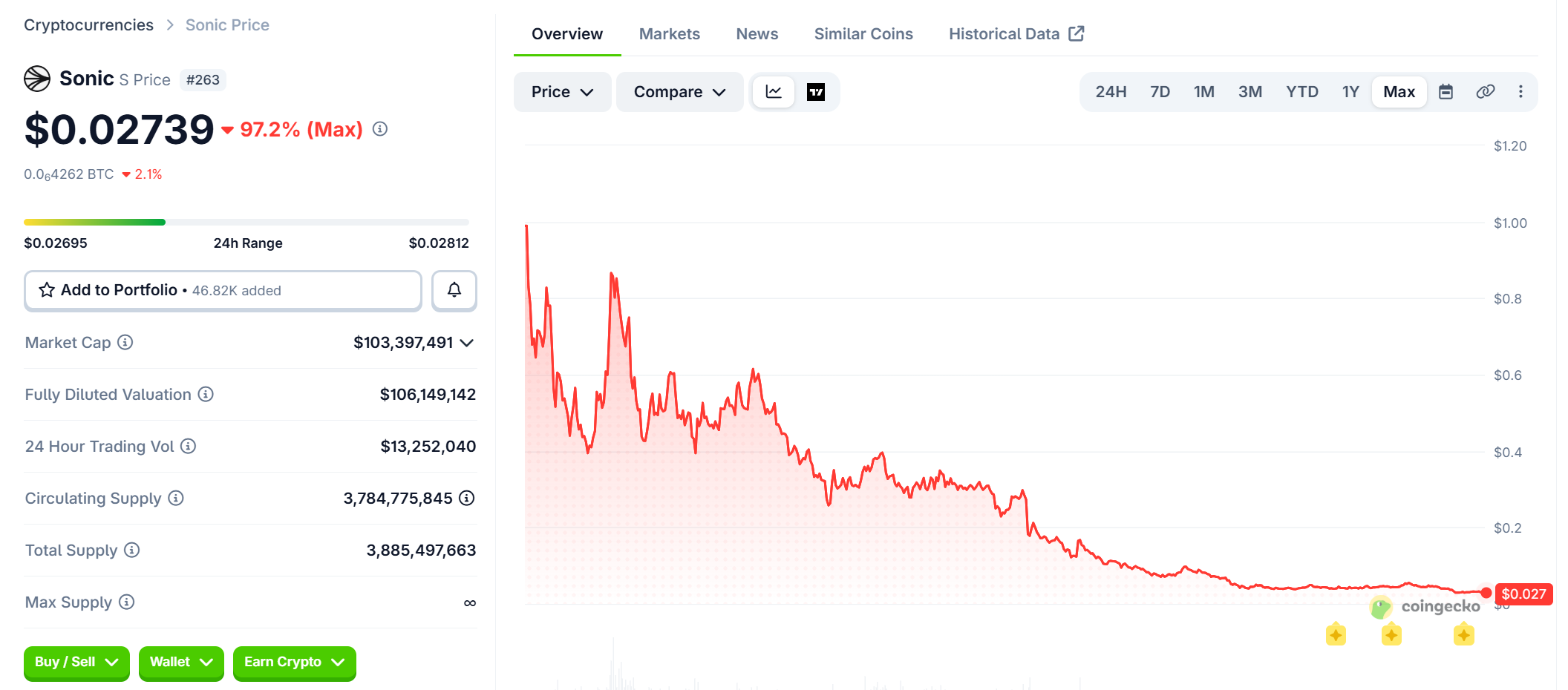Click the $1.00 y-axis label
The height and width of the screenshot is (690, 1568).
[x=1510, y=223]
